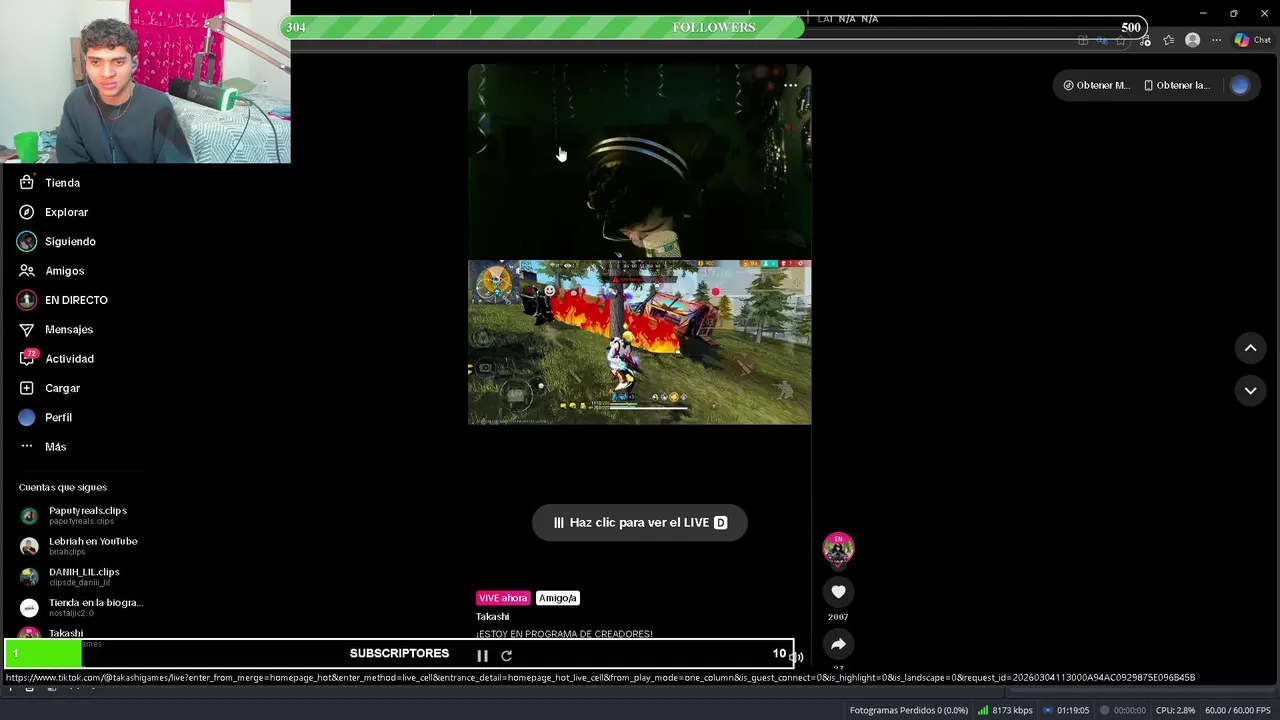Open the three-dot options on the video
The image size is (1280, 720).
point(790,85)
